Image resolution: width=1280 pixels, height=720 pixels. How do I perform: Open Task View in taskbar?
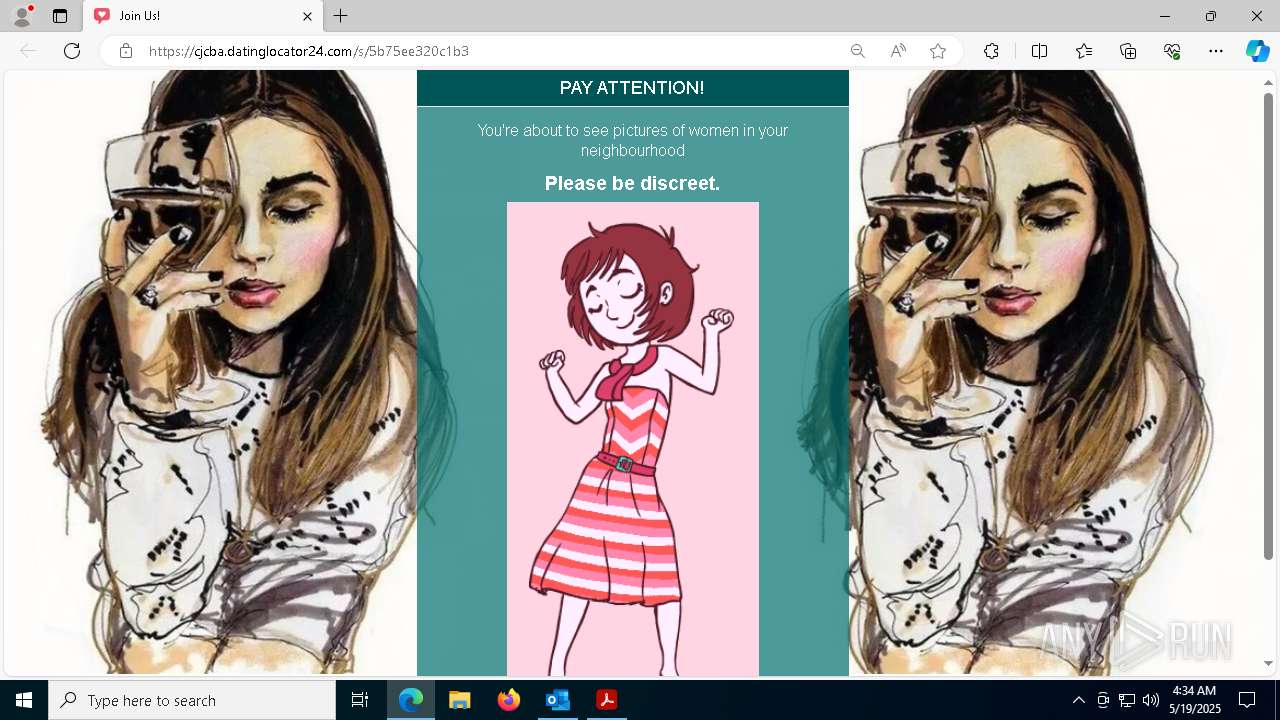[360, 700]
